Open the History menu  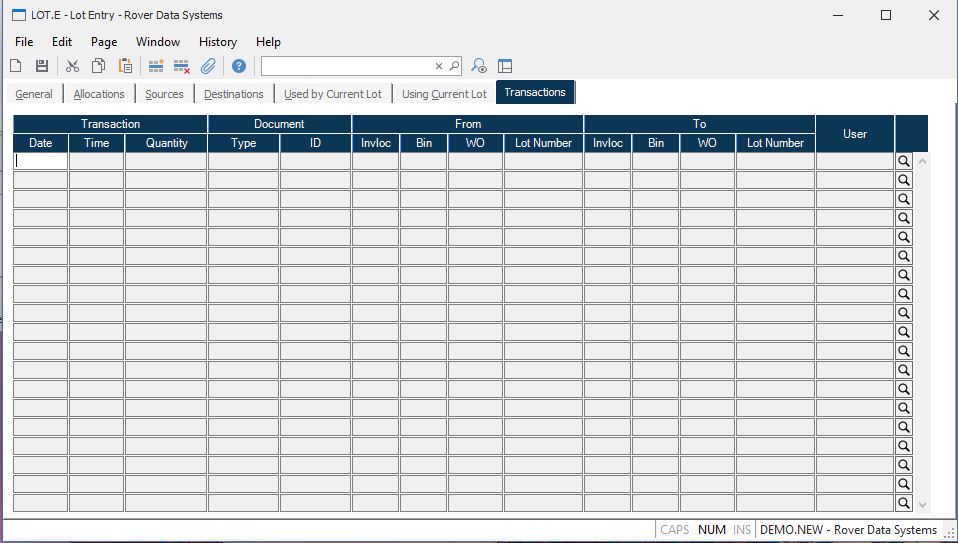pyautogui.click(x=217, y=42)
